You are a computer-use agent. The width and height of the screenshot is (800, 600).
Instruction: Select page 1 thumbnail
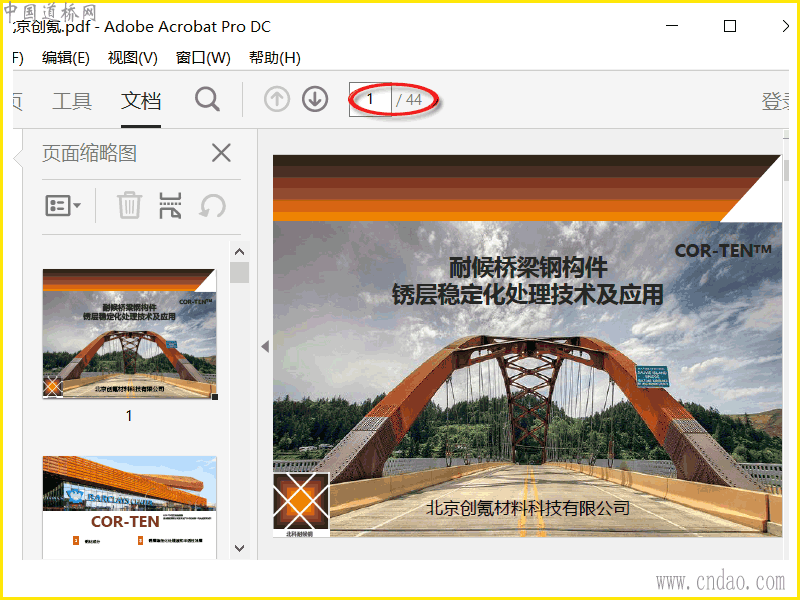(130, 334)
